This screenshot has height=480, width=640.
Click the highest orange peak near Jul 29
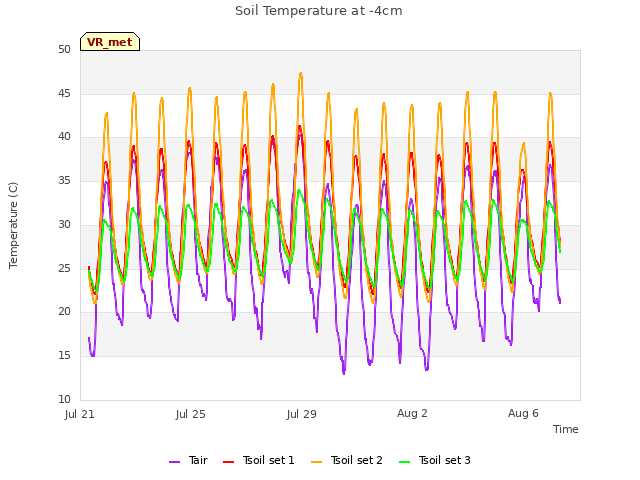coord(301,73)
